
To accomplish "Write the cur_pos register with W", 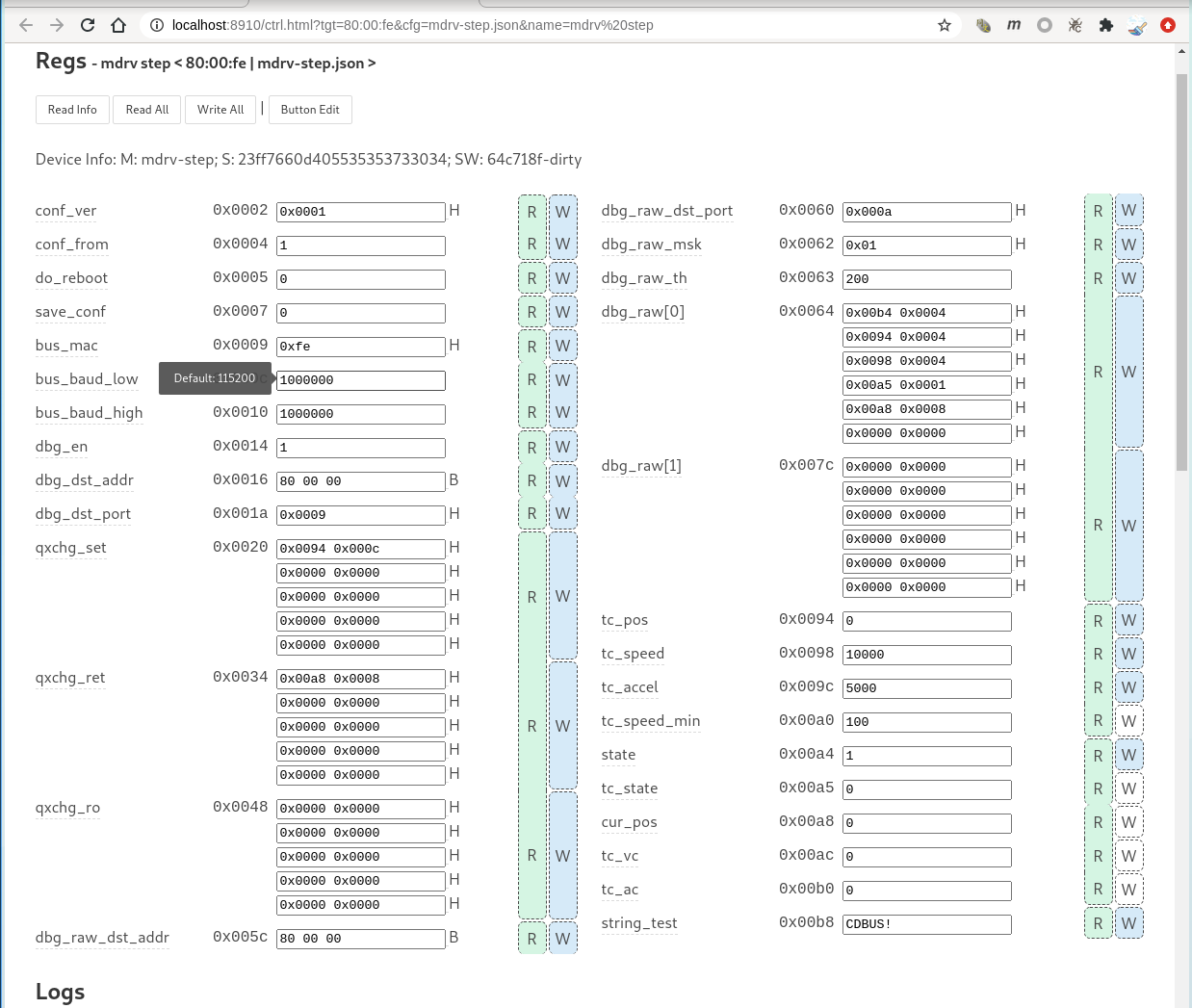I will click(x=1129, y=822).
